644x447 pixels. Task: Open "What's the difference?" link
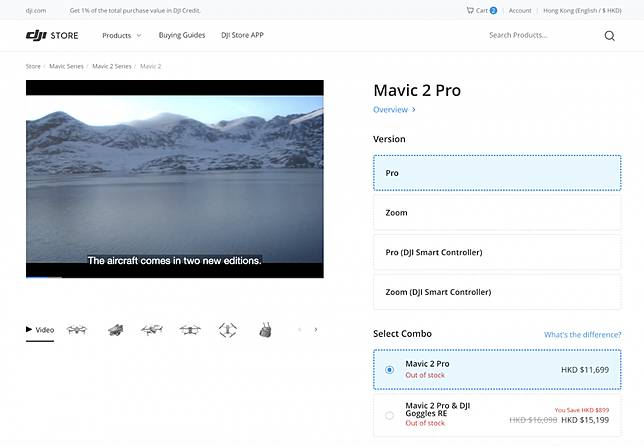click(581, 334)
